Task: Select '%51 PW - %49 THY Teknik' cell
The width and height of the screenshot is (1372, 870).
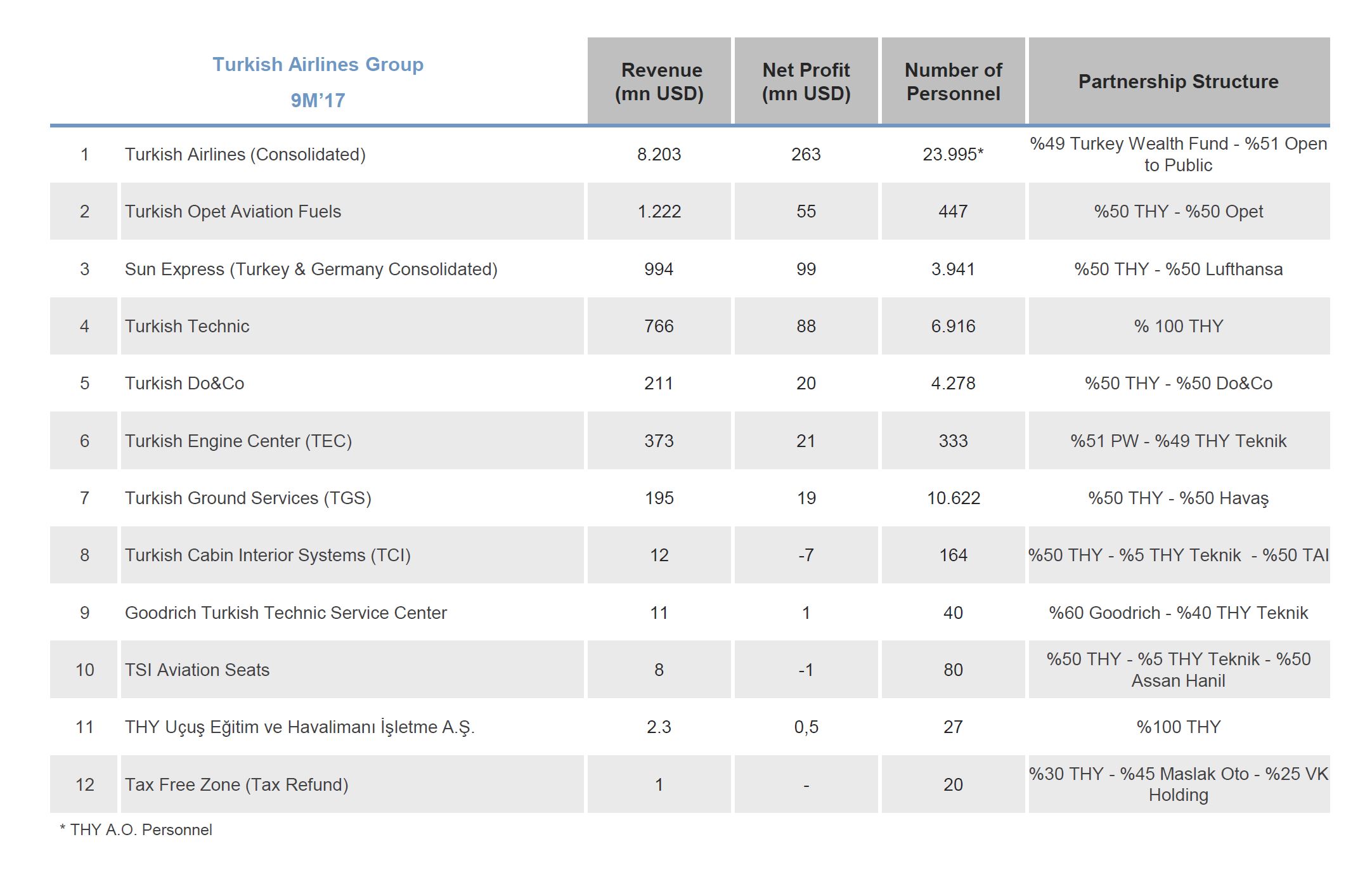Action: [1179, 441]
